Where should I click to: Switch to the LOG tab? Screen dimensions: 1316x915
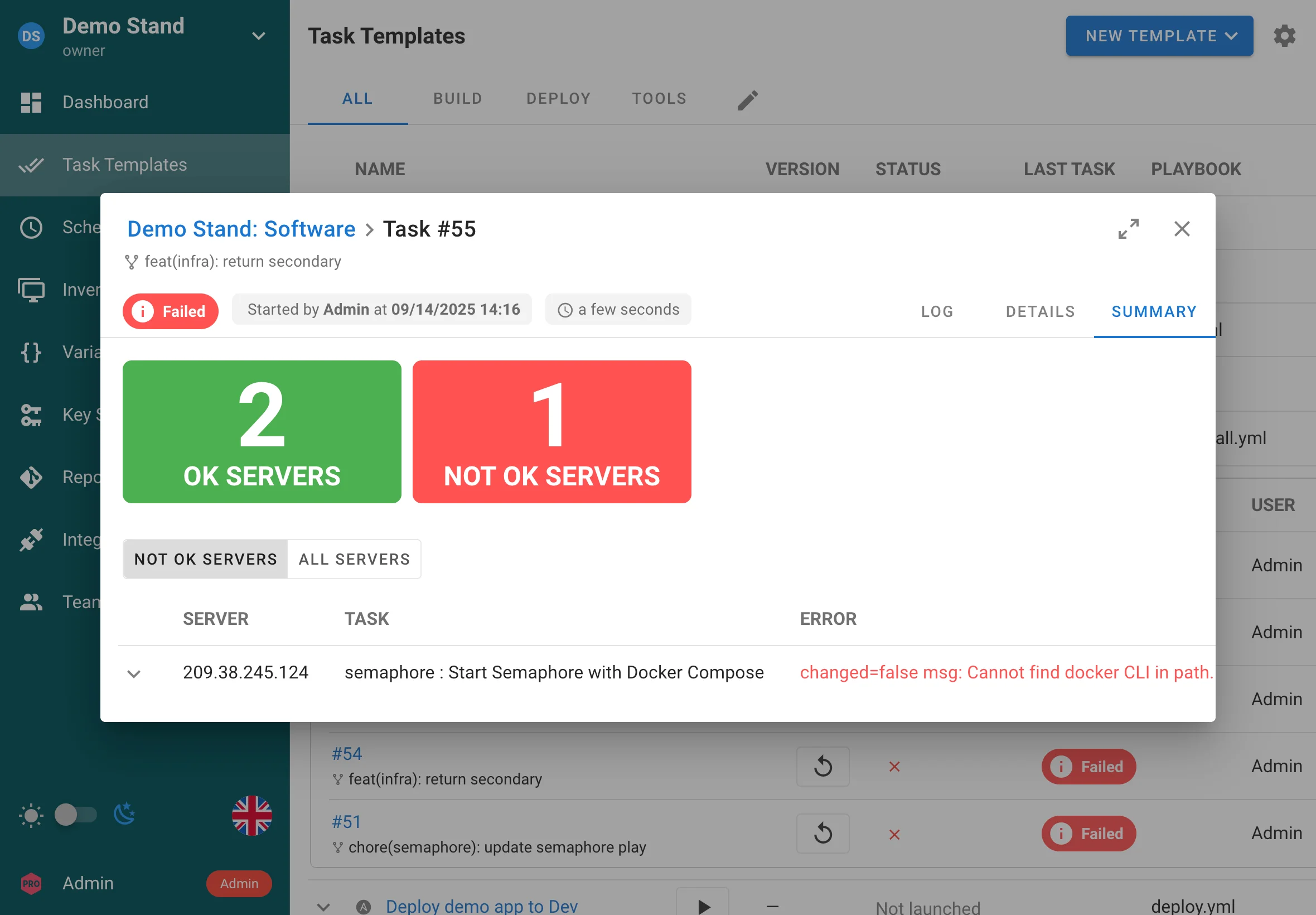point(937,311)
